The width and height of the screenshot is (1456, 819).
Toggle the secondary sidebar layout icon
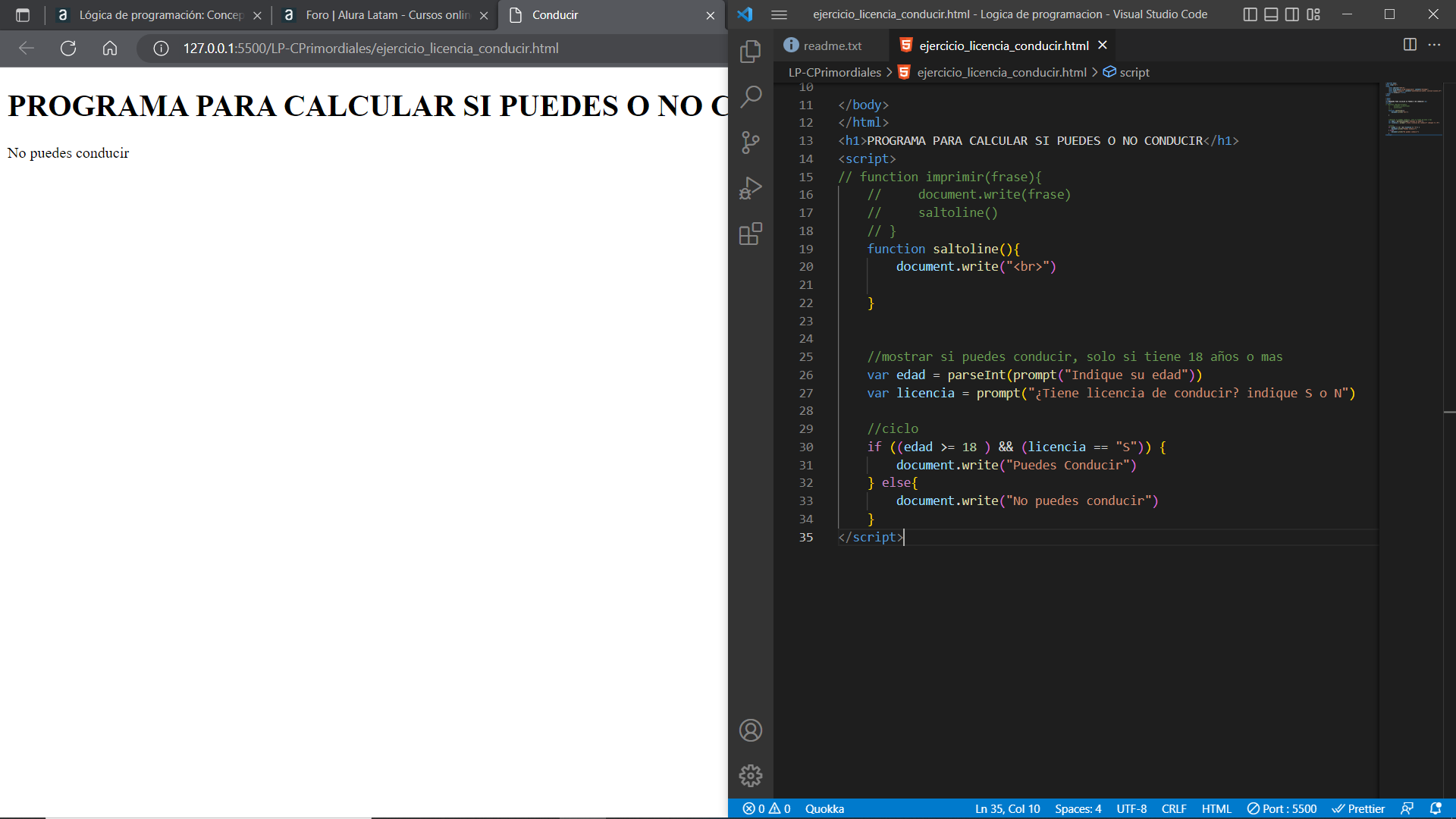click(1292, 14)
